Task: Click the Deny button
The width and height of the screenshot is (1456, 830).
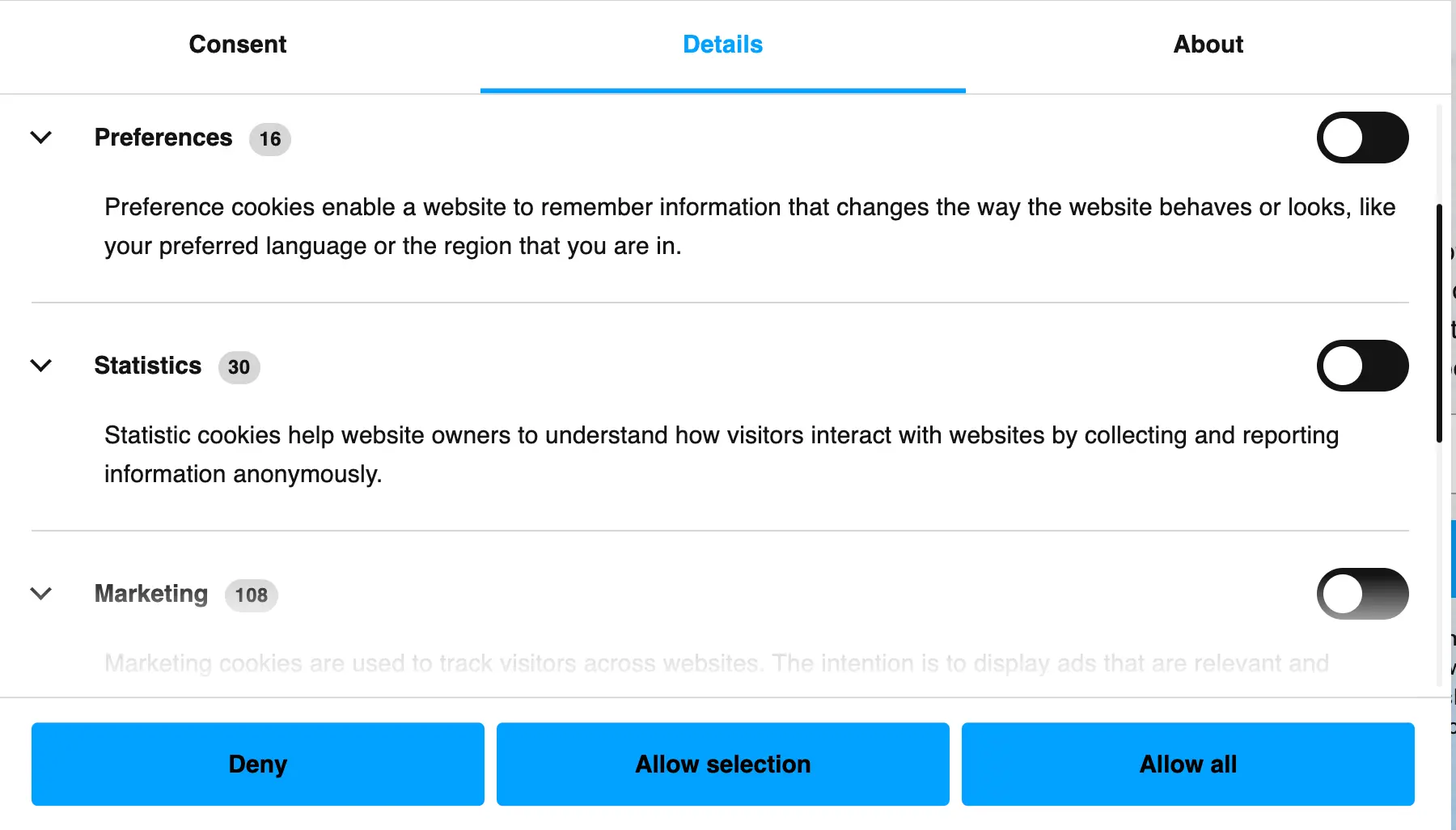Action: pyautogui.click(x=258, y=764)
